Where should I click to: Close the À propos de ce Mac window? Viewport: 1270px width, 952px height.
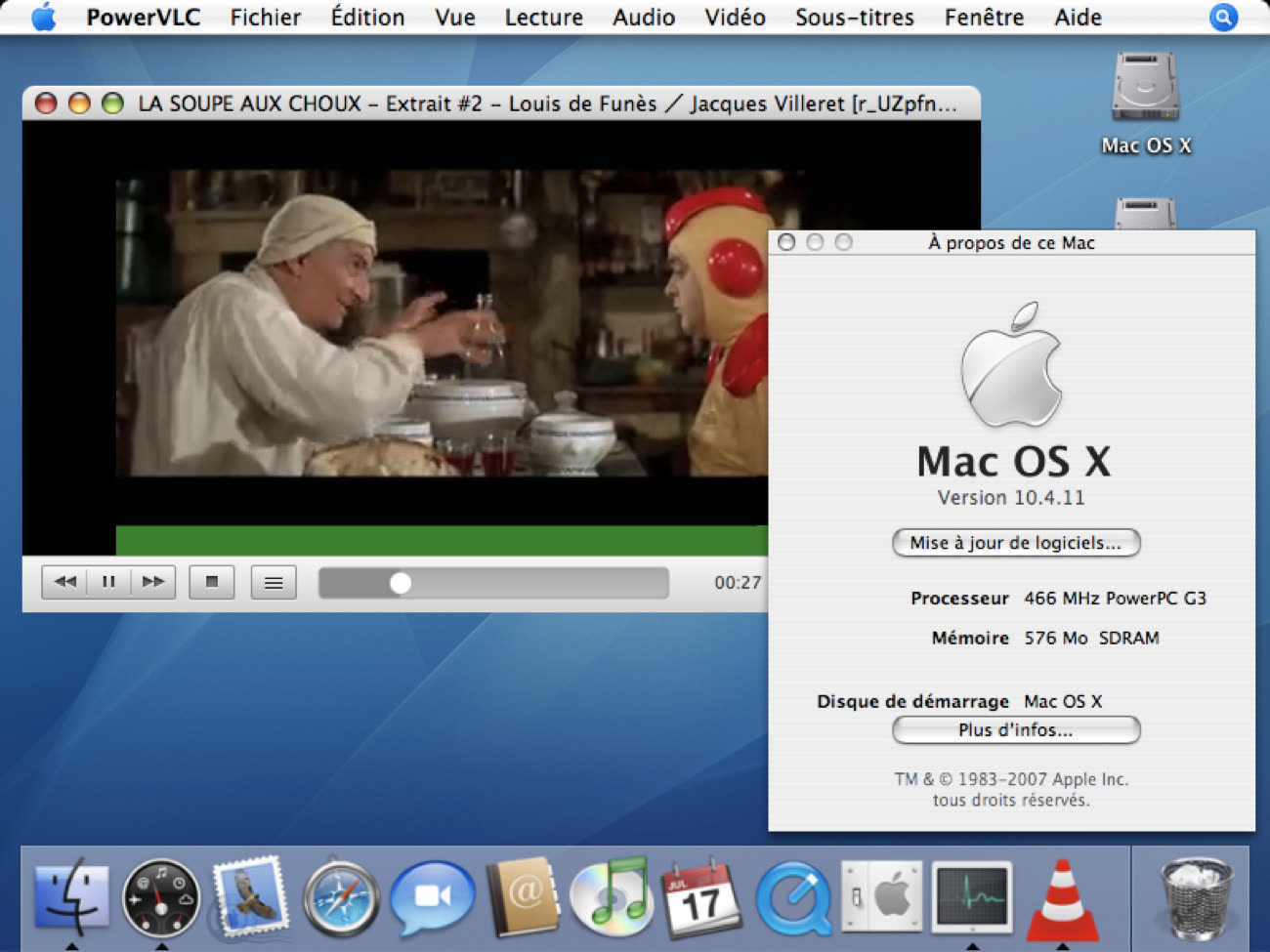pyautogui.click(x=786, y=242)
